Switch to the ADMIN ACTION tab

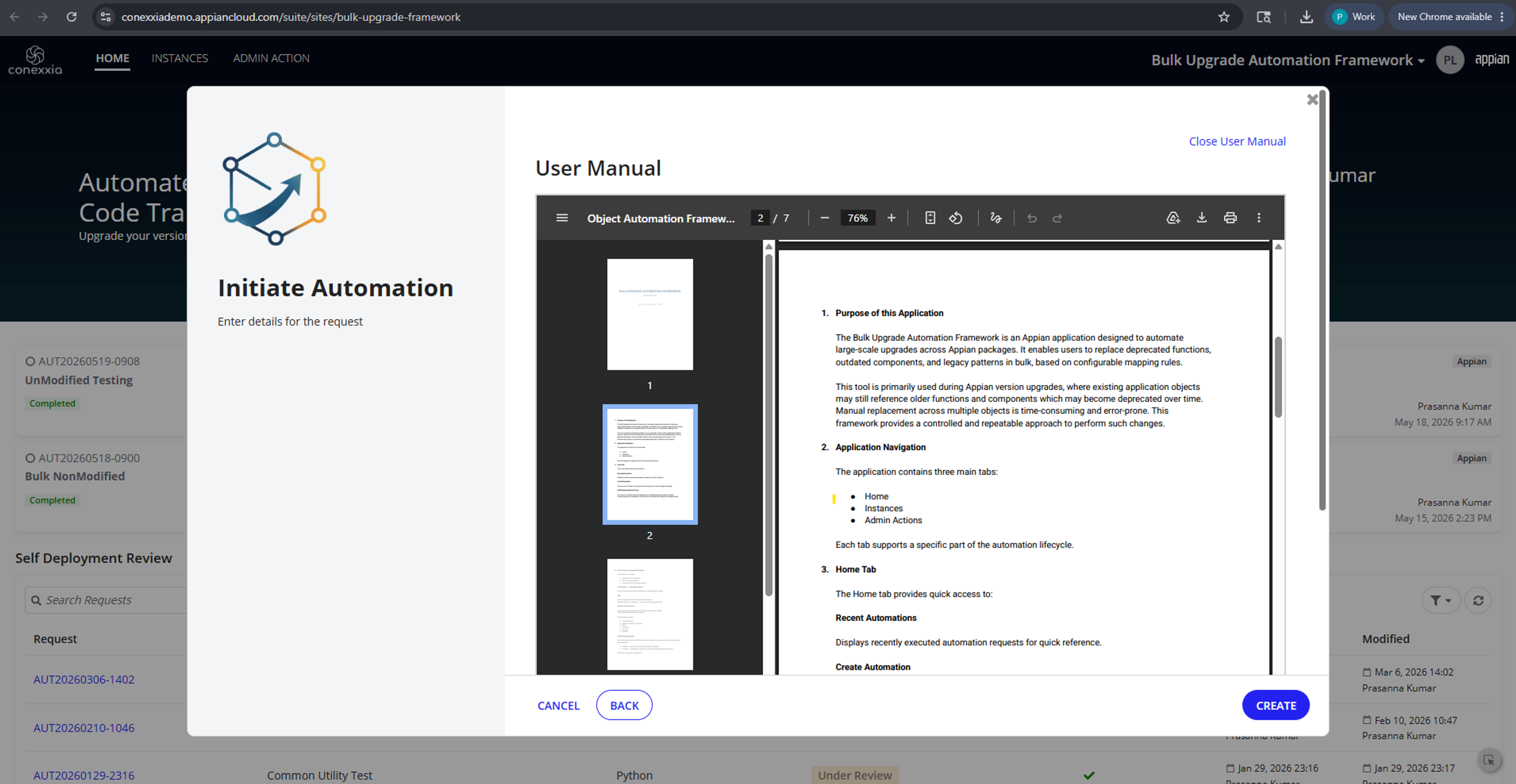coord(271,58)
